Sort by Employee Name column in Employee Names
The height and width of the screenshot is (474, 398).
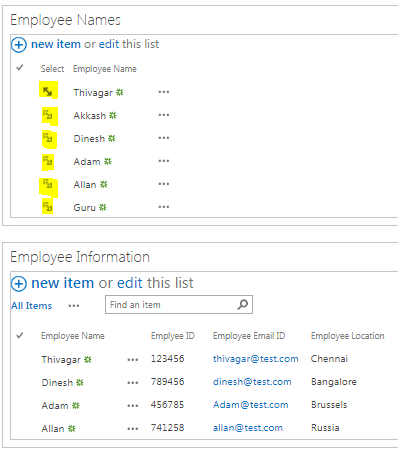(105, 69)
